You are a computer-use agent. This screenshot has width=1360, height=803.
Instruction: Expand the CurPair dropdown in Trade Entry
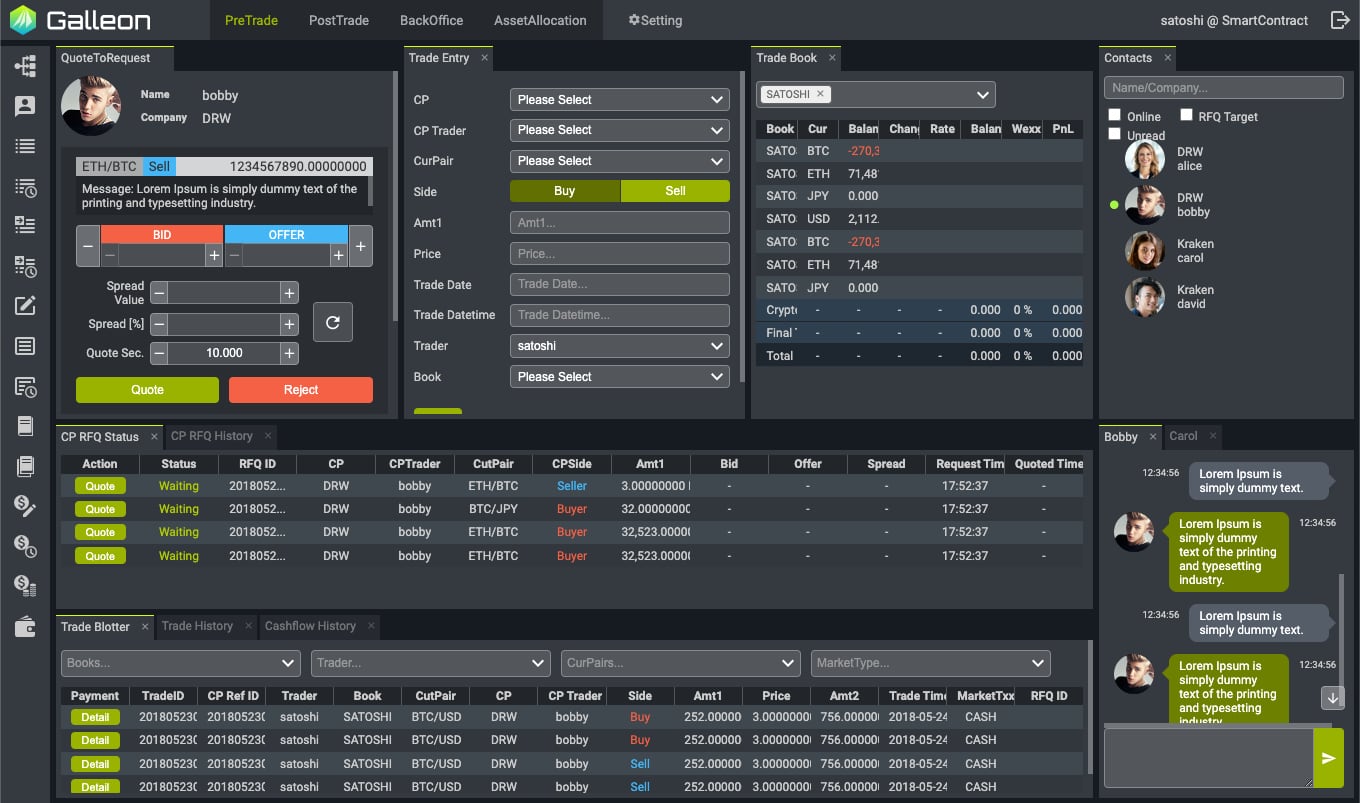(x=619, y=161)
